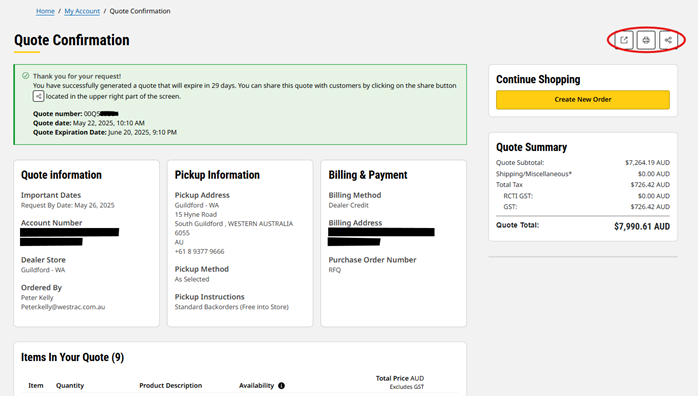Click the Purchase Order Number label
Image resolution: width=698 pixels, height=396 pixels.
(372, 260)
